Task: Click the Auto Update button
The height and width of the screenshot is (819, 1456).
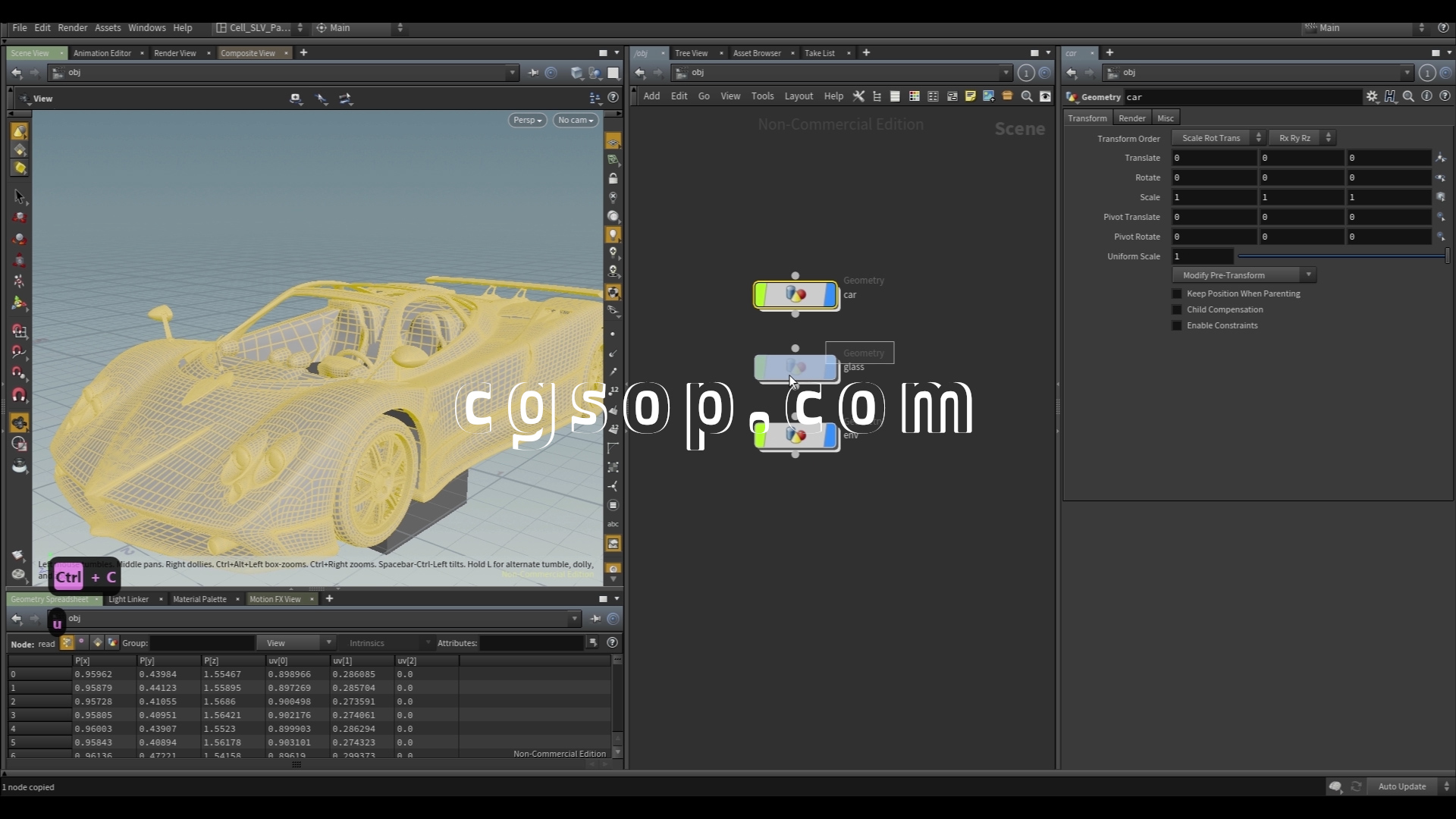Action: click(1401, 786)
